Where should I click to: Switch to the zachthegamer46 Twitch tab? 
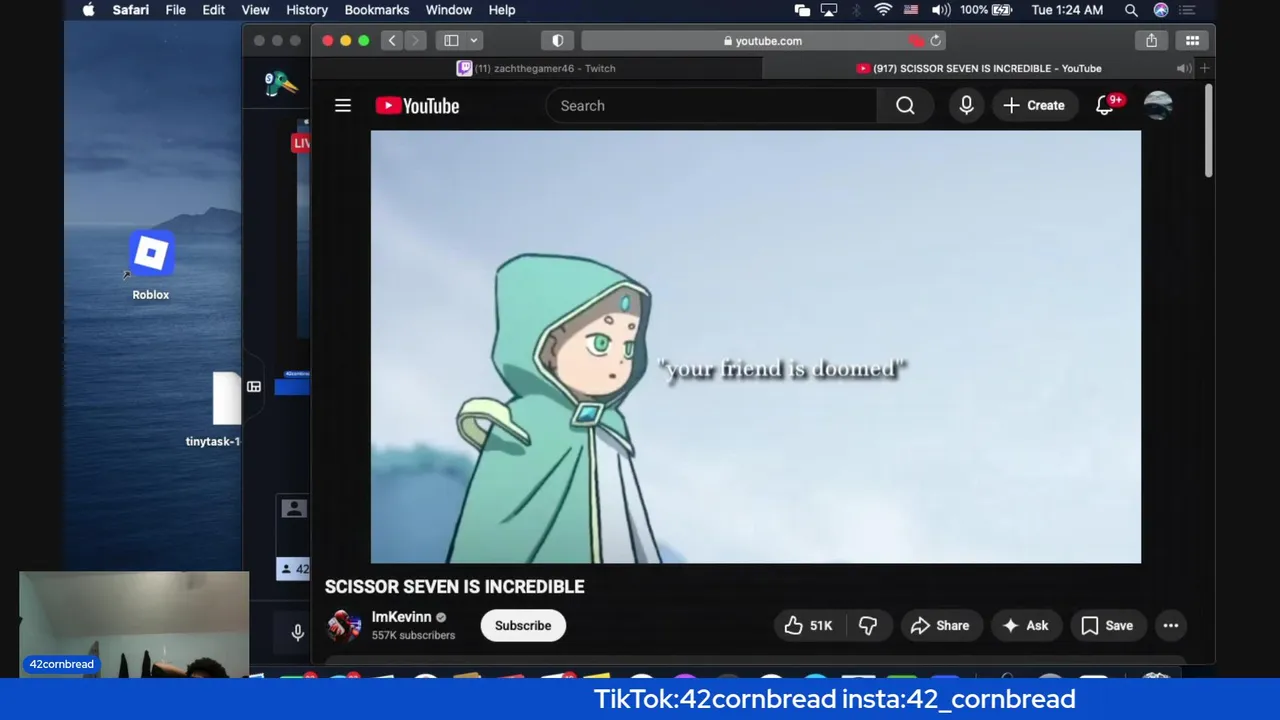(536, 68)
